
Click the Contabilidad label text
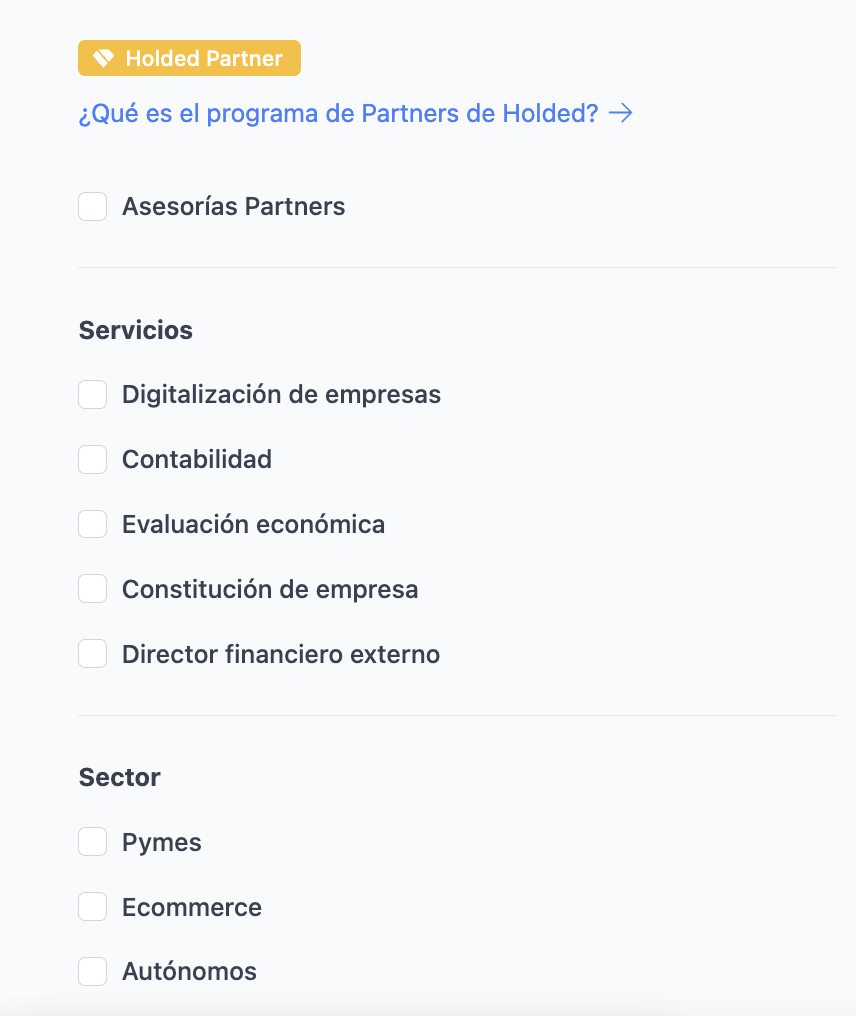197,459
